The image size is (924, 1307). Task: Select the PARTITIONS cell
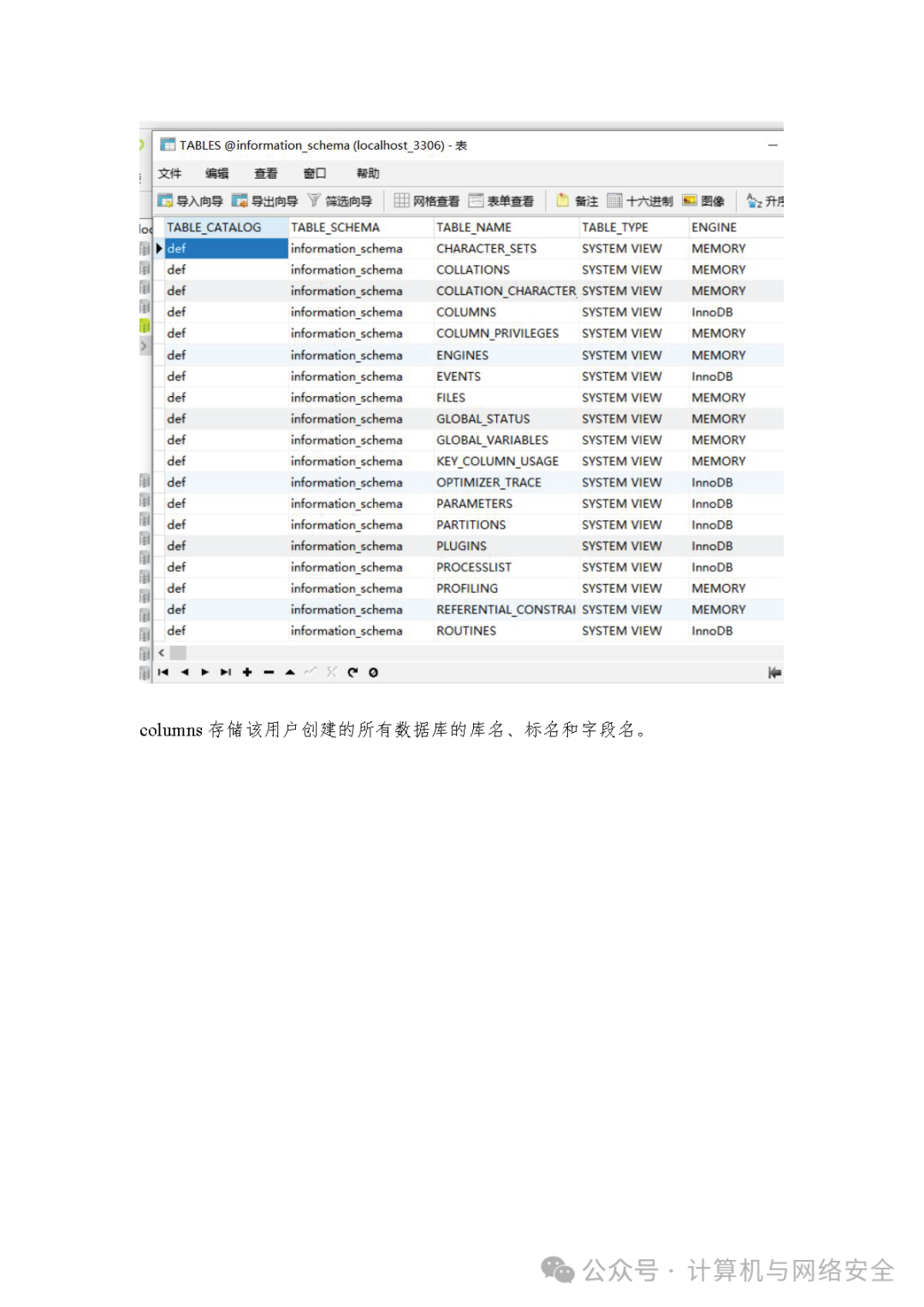point(506,525)
